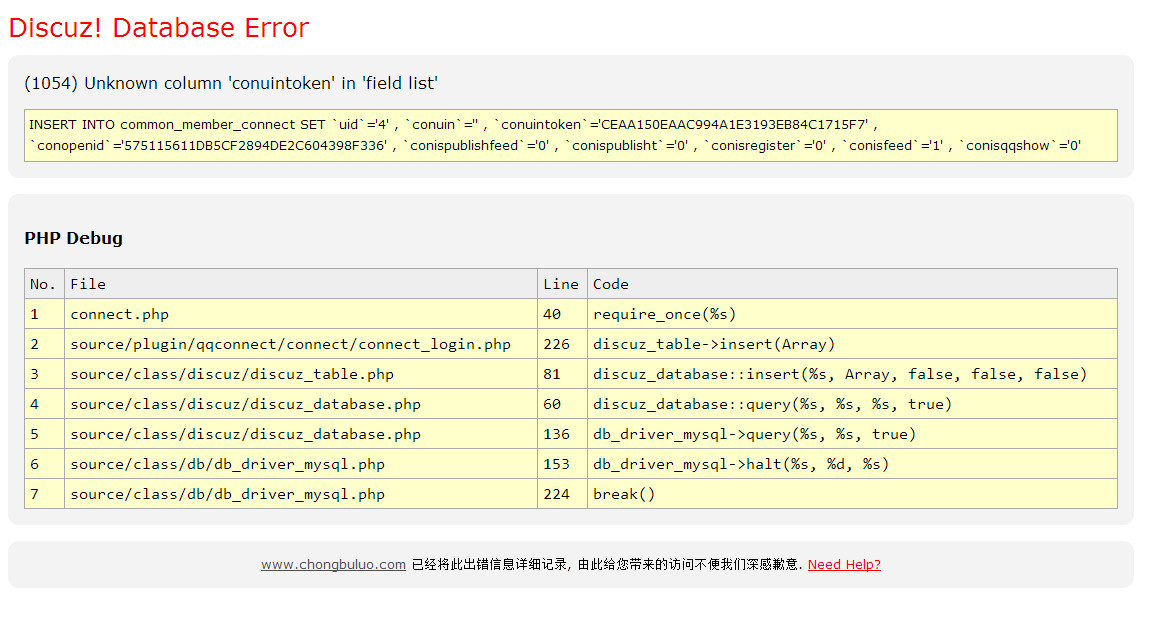The image size is (1149, 619).
Task: Click row number 6 cell
Action: tap(44, 464)
